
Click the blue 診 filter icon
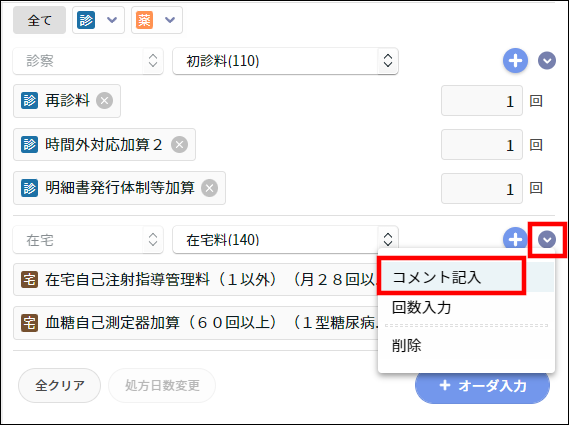pos(86,20)
